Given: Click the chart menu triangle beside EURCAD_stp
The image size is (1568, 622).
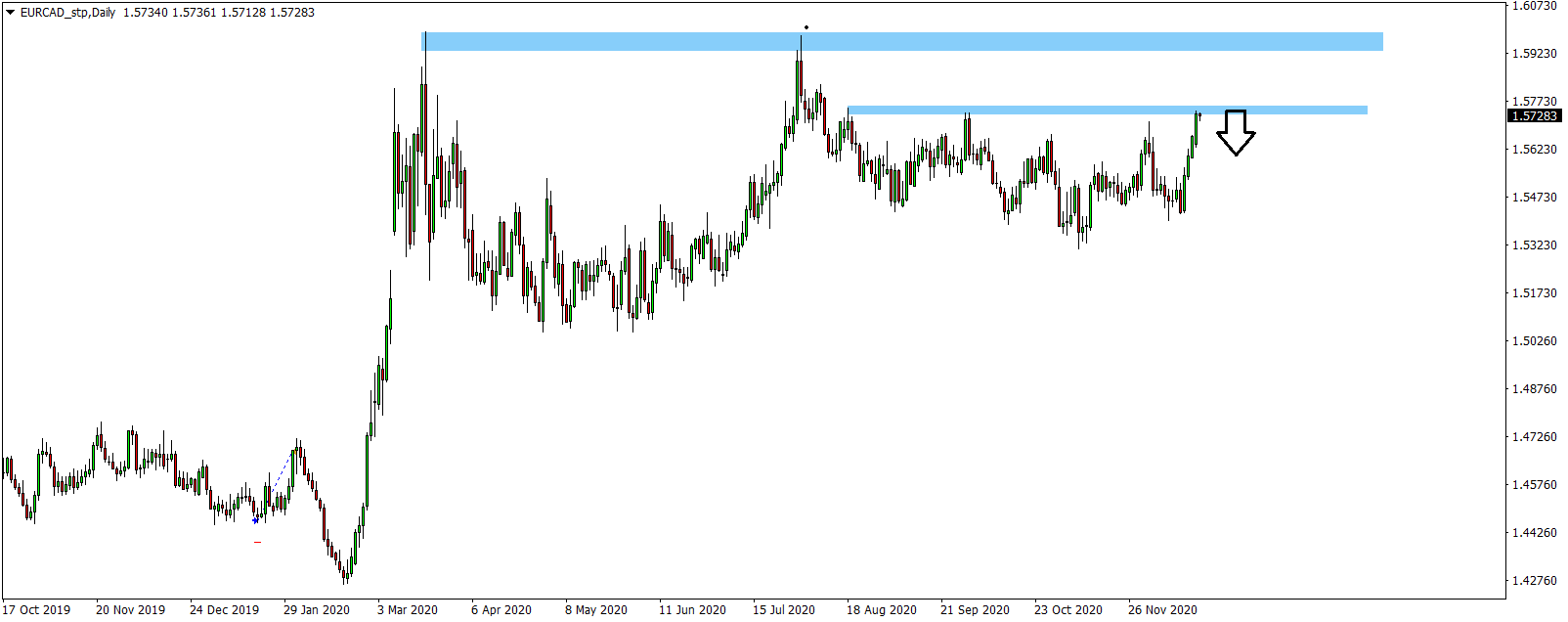Looking at the screenshot, I should 11,13.
